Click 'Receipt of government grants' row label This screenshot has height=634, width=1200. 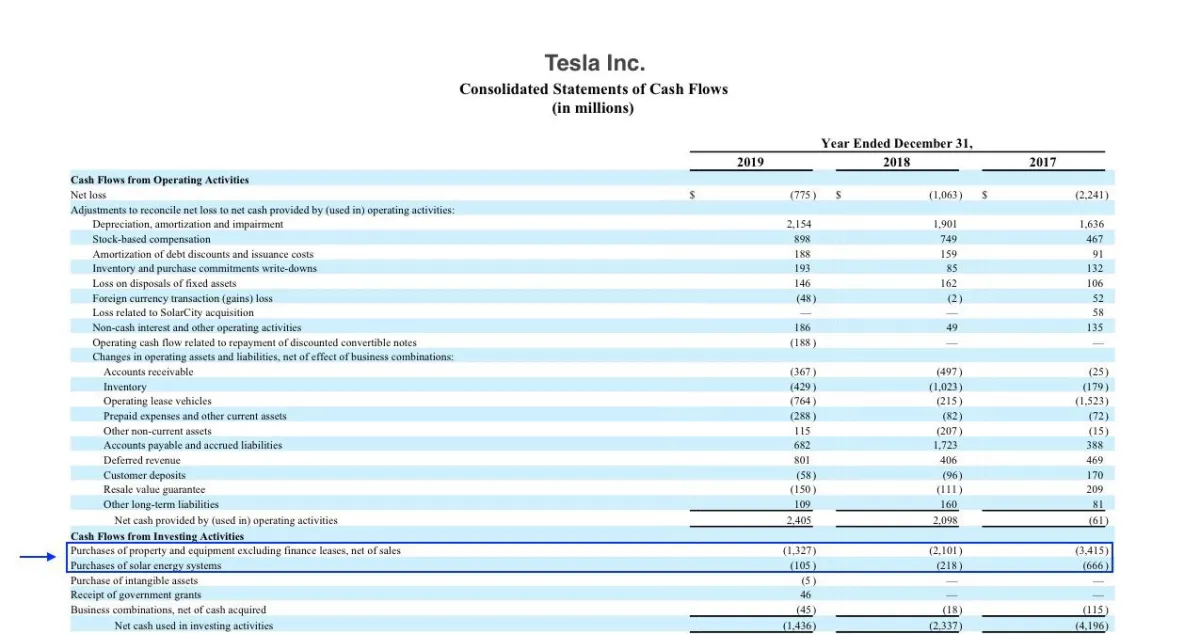tap(136, 594)
